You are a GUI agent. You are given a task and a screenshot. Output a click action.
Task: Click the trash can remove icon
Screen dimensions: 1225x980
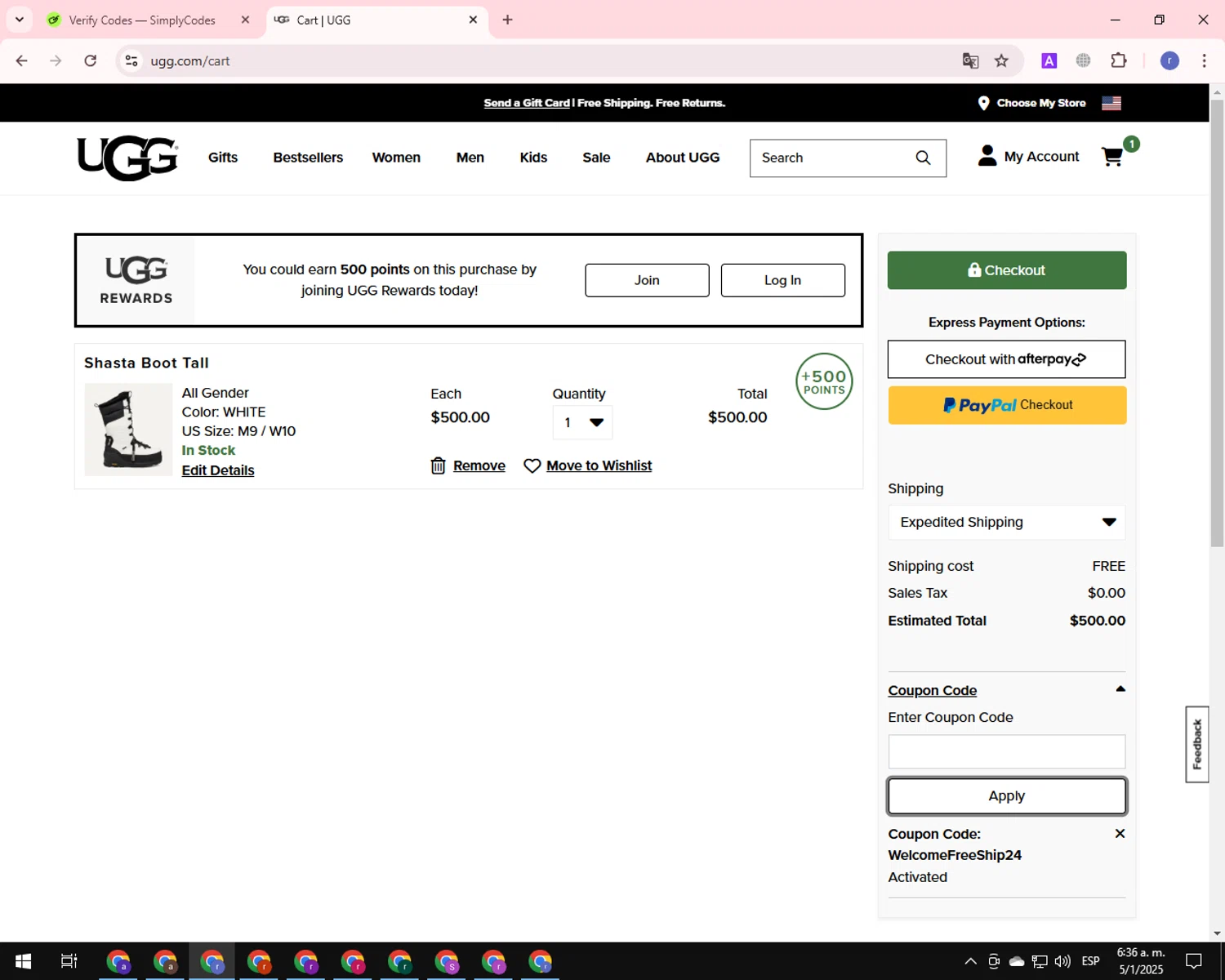coord(439,465)
